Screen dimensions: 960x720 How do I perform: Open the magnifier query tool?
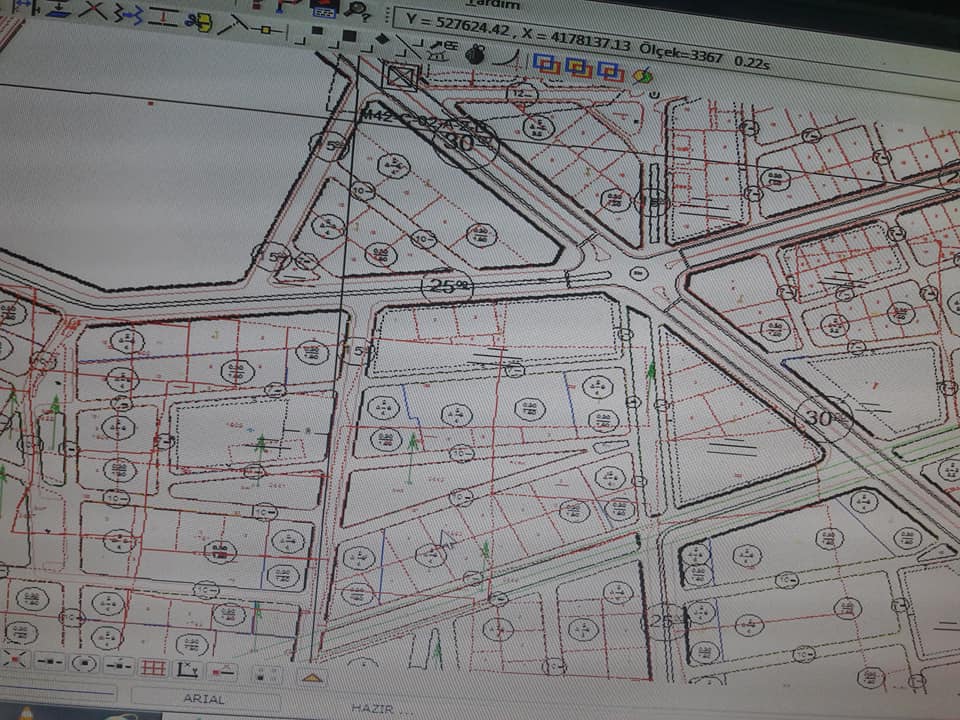pos(358,10)
